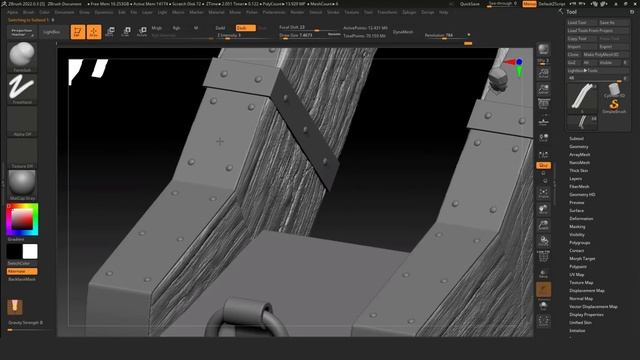Toggle the orange XYZ rotation button
The height and width of the screenshot is (360, 640).
(x=543, y=165)
